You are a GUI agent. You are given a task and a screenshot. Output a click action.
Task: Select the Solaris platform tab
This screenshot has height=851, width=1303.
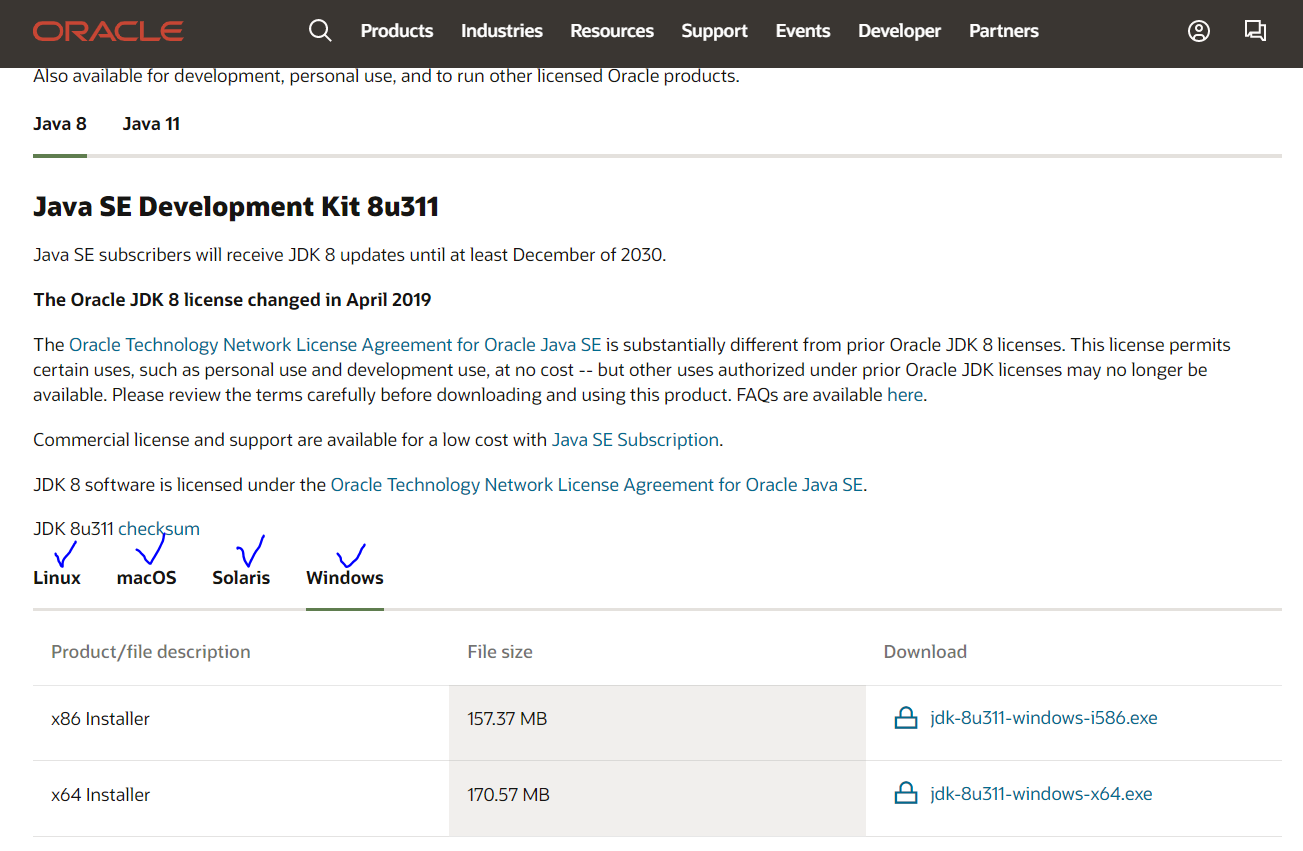tap(241, 578)
